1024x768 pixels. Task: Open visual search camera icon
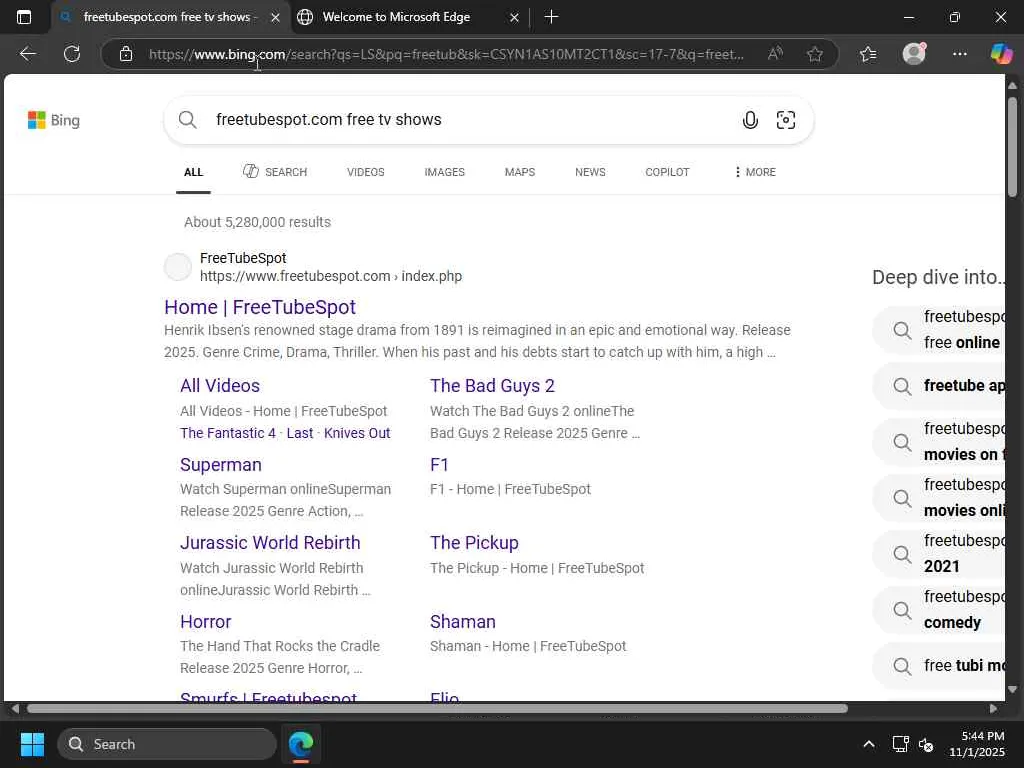pyautogui.click(x=786, y=120)
